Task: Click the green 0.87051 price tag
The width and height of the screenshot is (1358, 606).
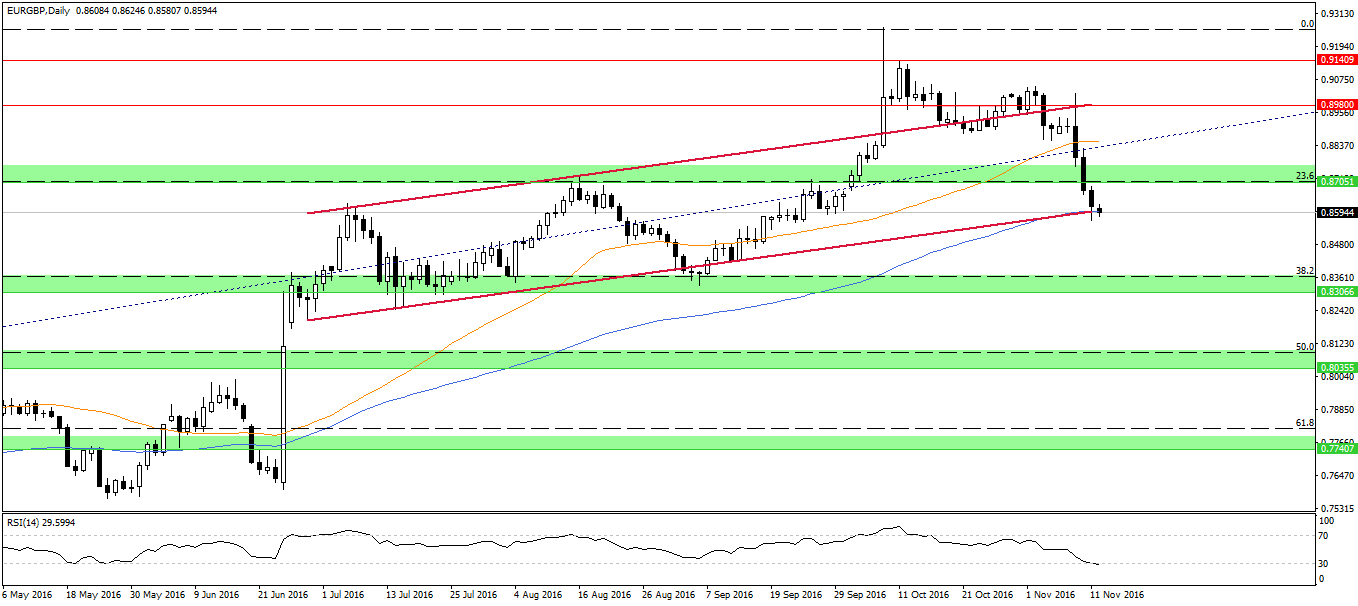Action: (1335, 182)
